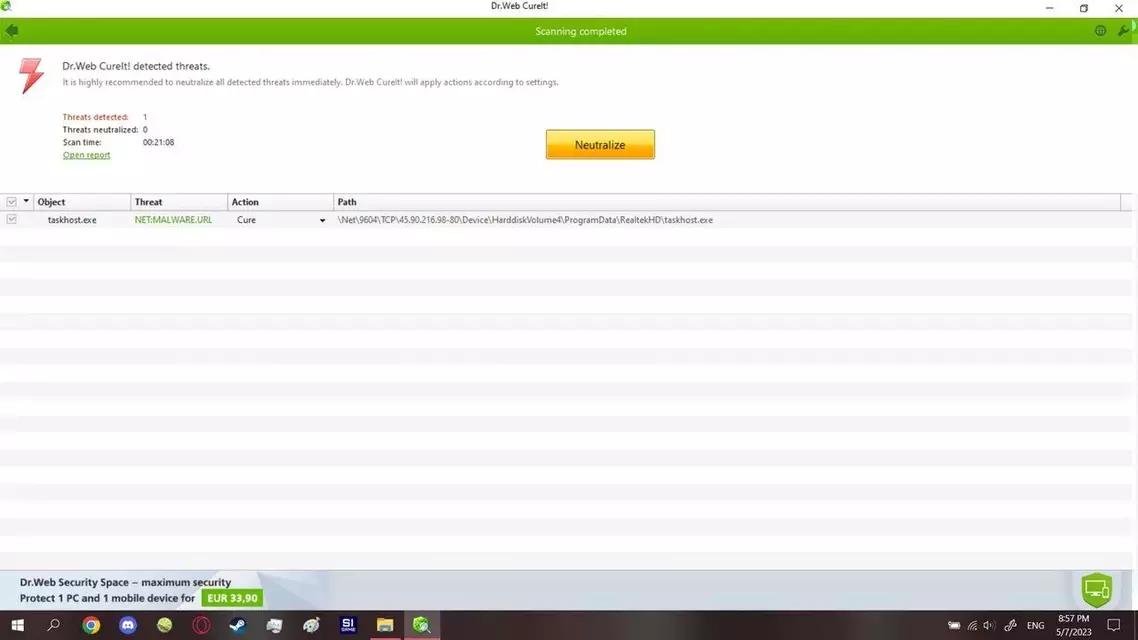Open Discord from the taskbar
Screen dimensions: 1138x640
click(x=128, y=625)
